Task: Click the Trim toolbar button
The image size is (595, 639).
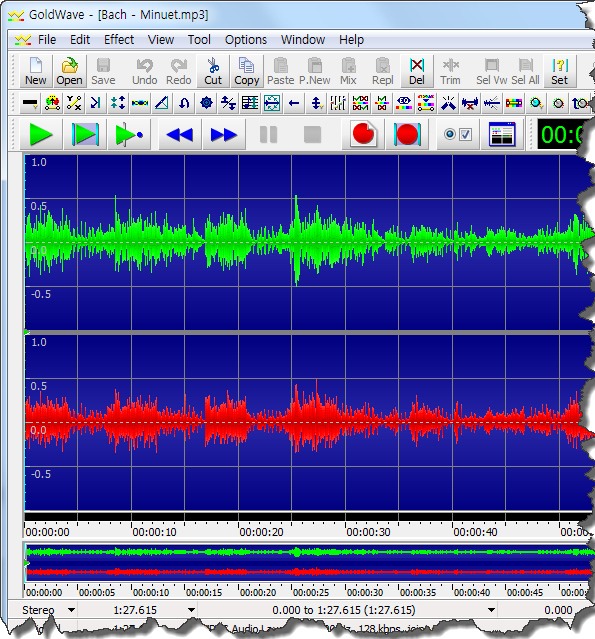Action: tap(450, 72)
